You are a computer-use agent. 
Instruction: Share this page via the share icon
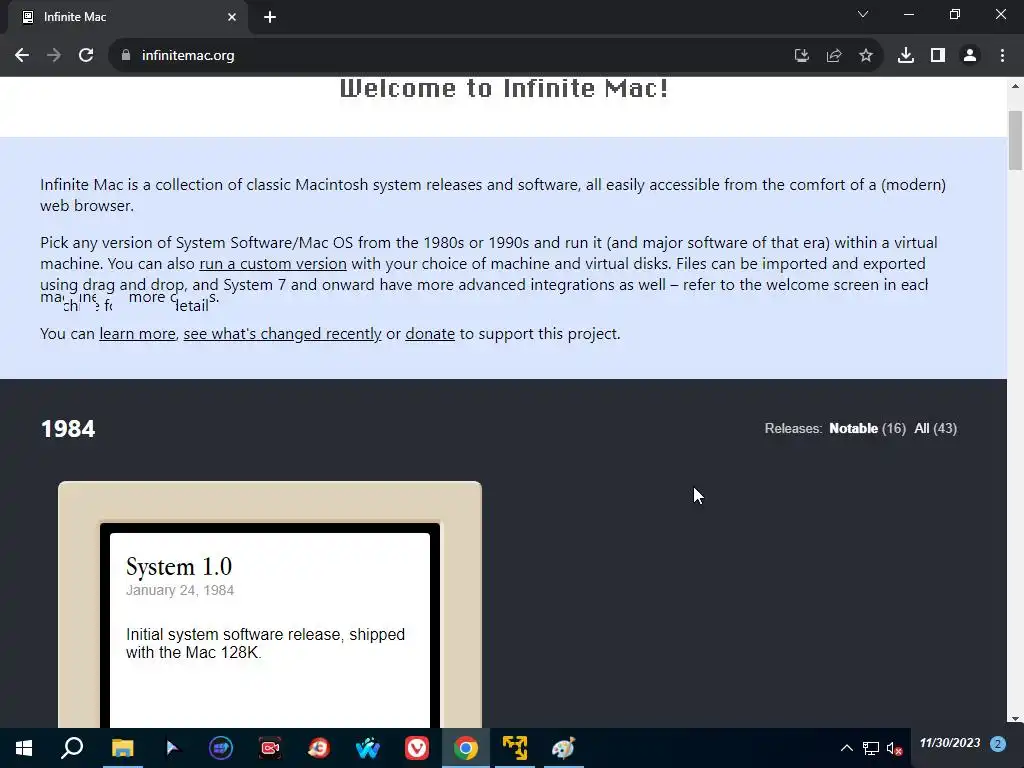[x=833, y=56]
